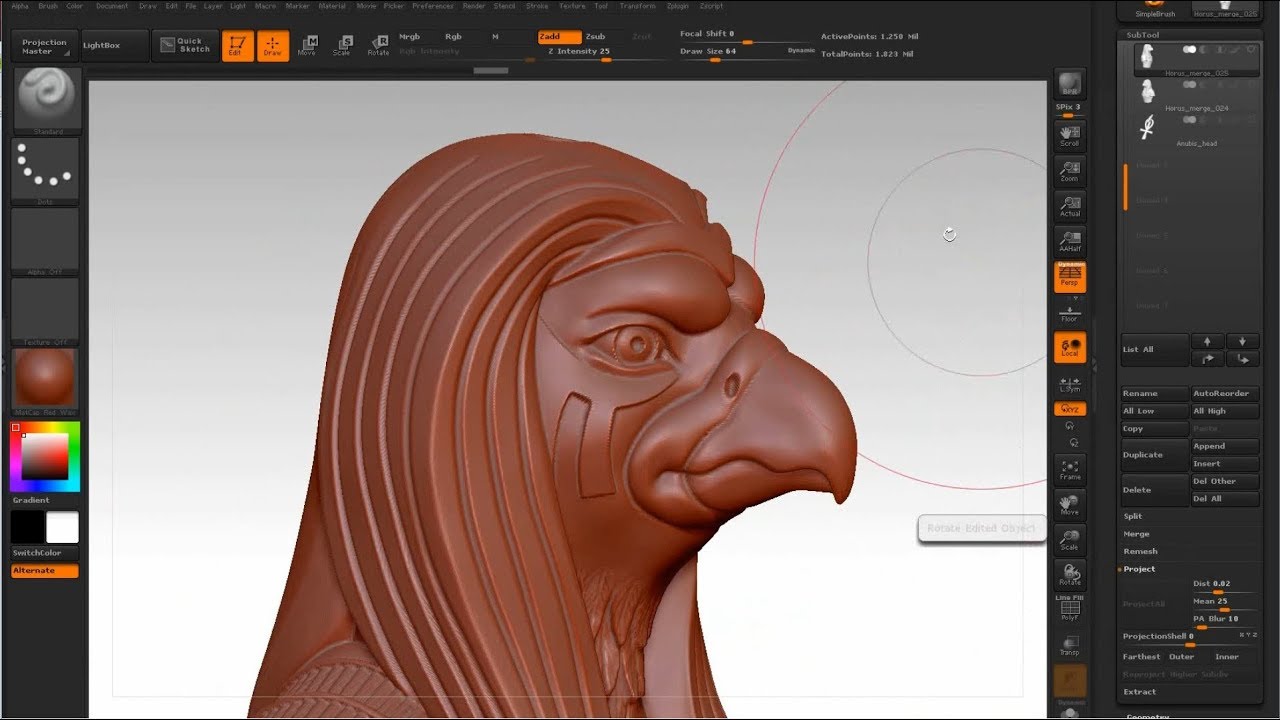1280x720 pixels.
Task: Select the Scroll navigation icon
Action: pyautogui.click(x=1069, y=135)
